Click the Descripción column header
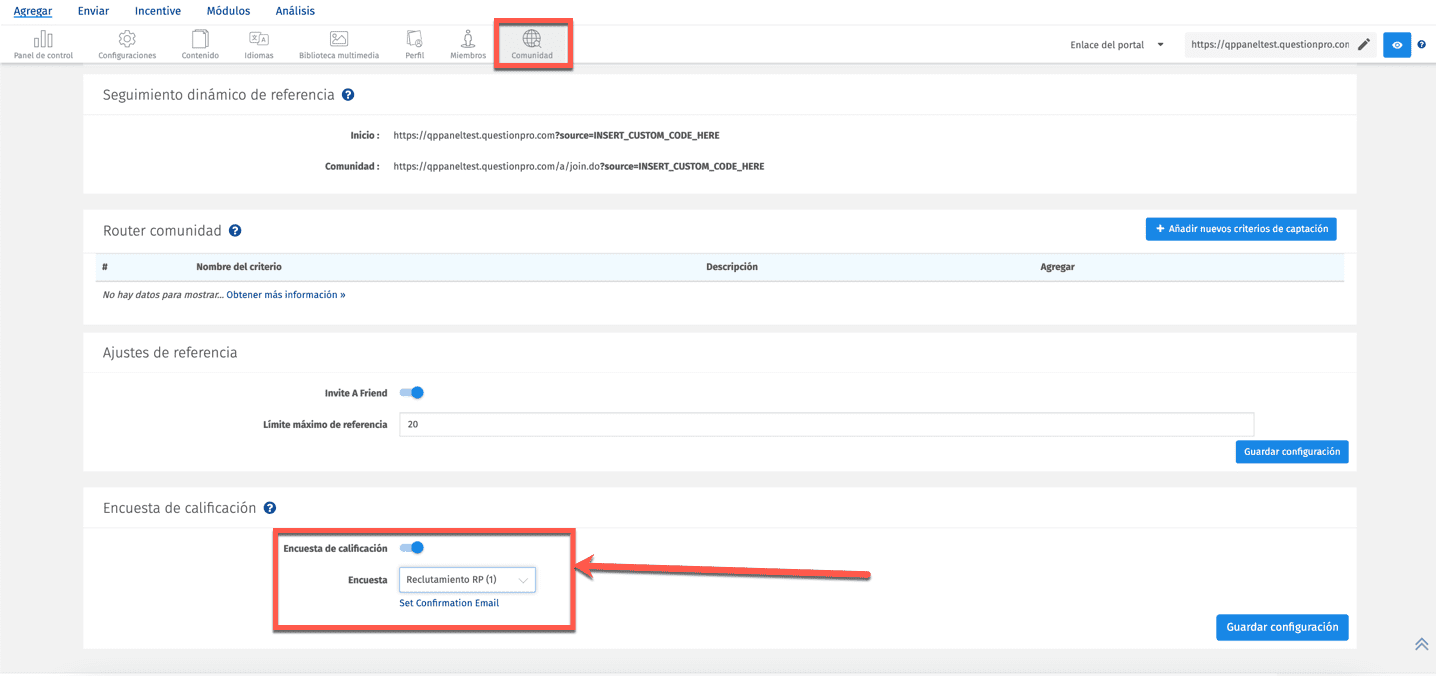1436x676 pixels. [x=732, y=267]
